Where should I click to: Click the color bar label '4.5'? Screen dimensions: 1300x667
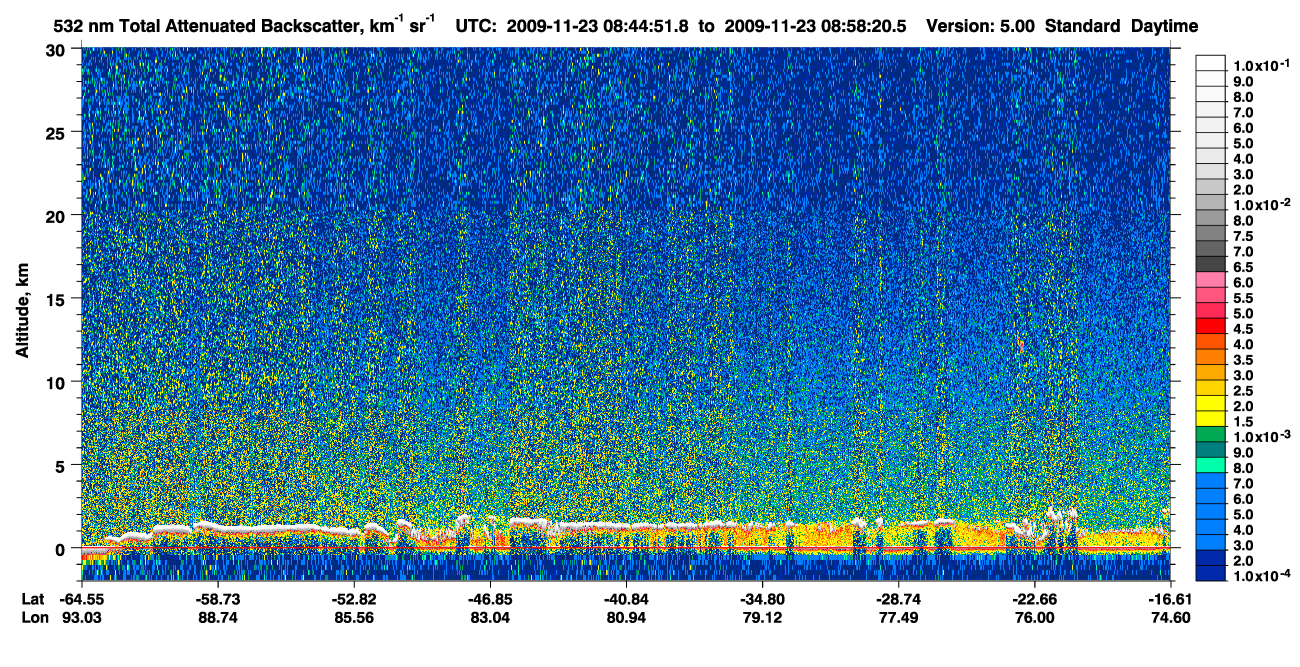tap(1245, 329)
